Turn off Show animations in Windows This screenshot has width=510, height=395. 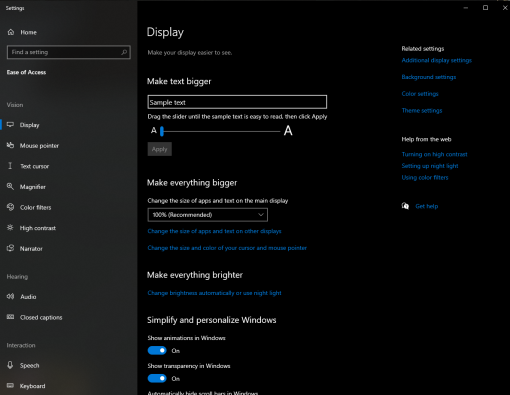click(x=157, y=351)
